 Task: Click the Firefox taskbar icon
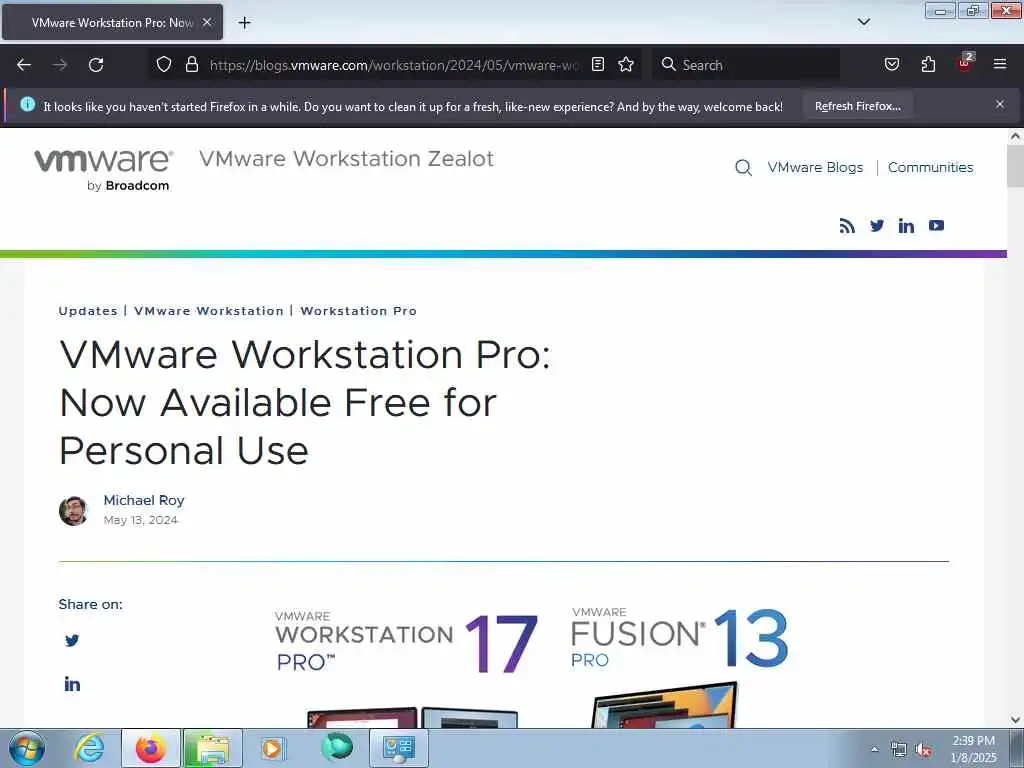(150, 748)
